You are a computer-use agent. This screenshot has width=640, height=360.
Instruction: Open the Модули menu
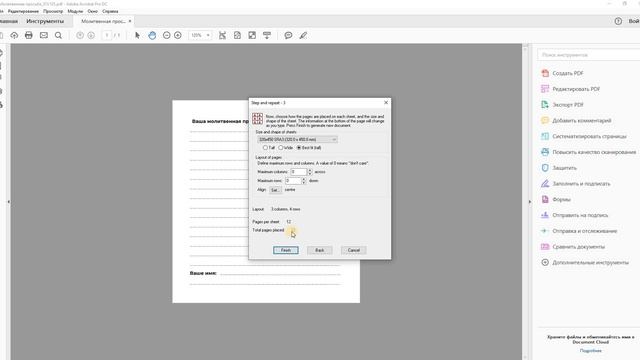point(75,11)
